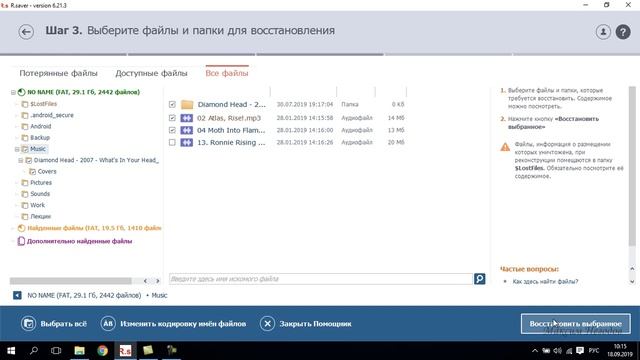Toggle the Pictures folder checkbox in tree
The image size is (640, 360).
pyautogui.click(x=25, y=183)
